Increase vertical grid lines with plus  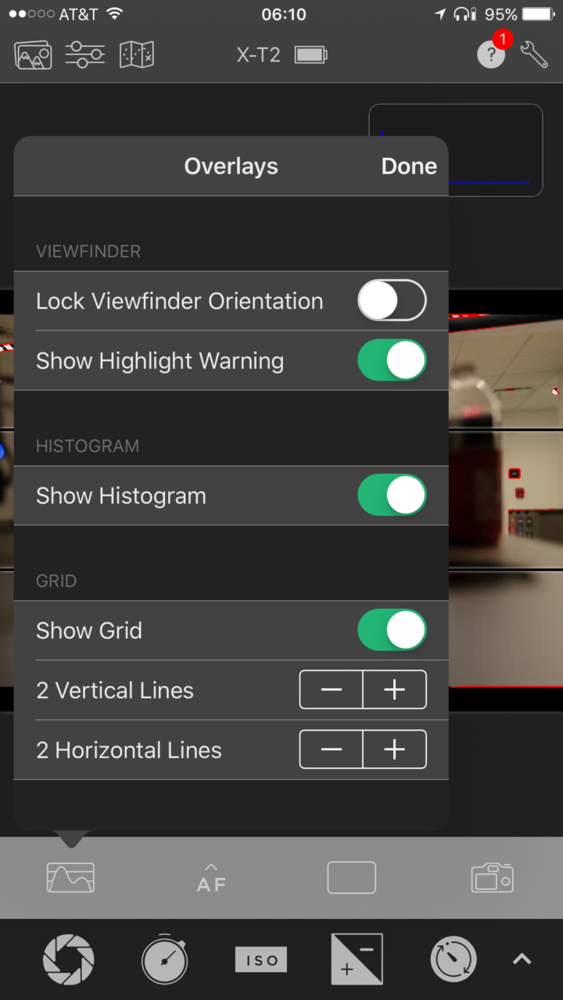(395, 689)
